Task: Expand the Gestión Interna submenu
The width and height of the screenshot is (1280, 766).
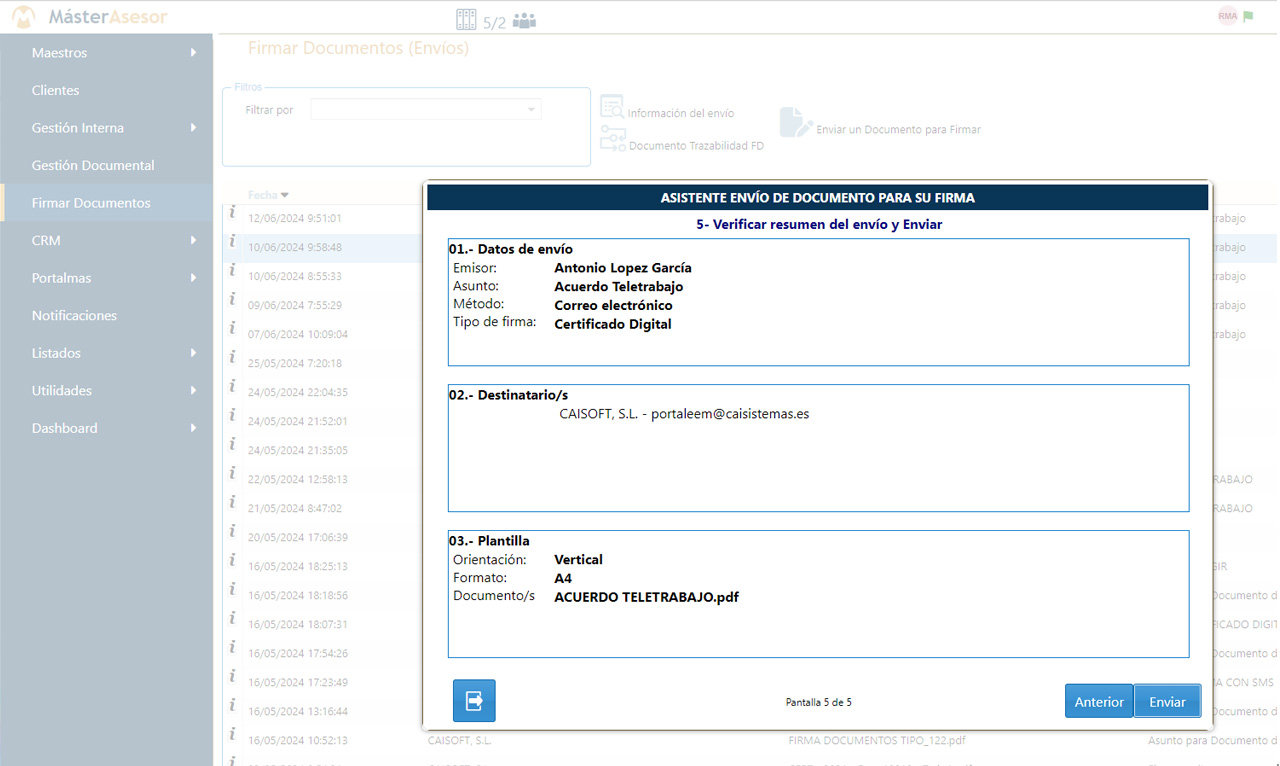Action: (x=193, y=128)
